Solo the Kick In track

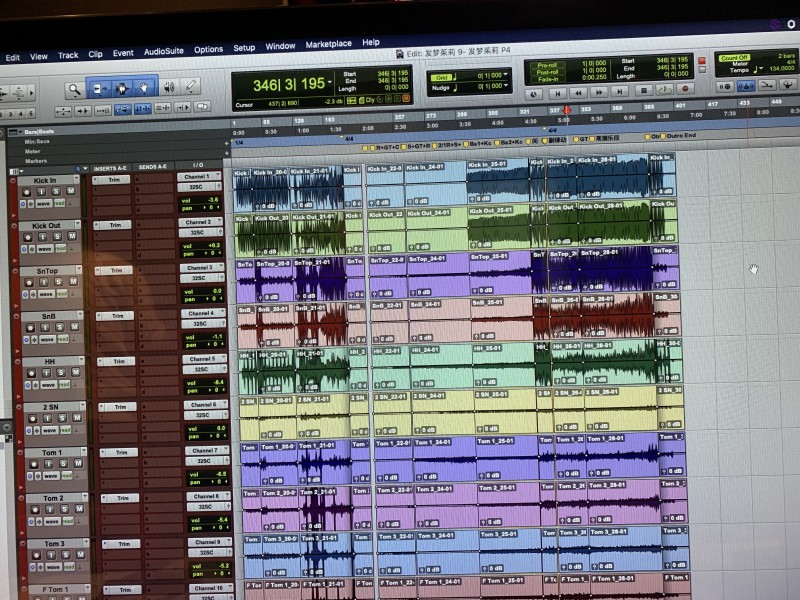[55, 191]
